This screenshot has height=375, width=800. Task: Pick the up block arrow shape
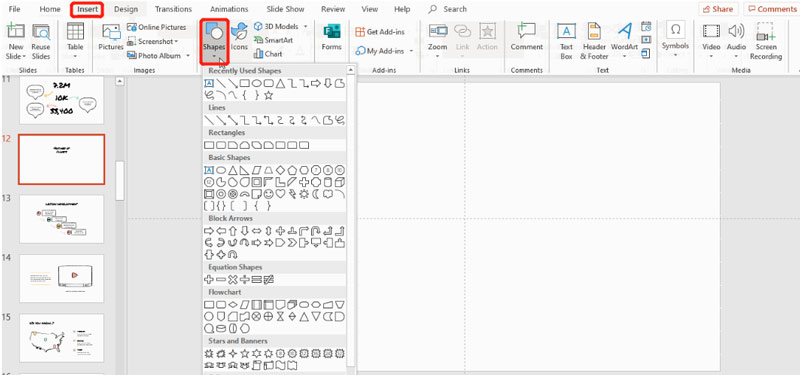pos(233,231)
